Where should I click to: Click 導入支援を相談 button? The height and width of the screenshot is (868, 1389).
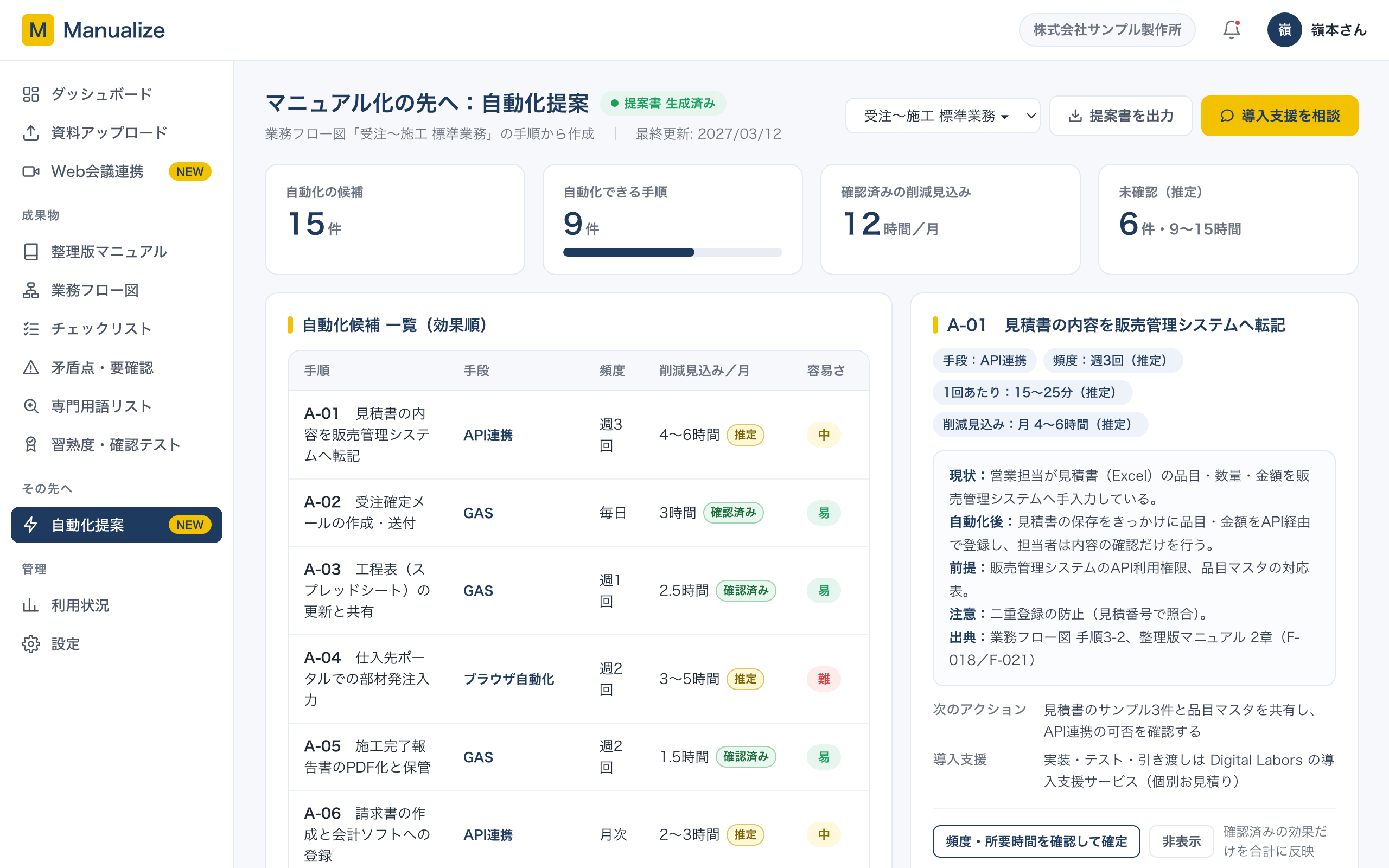1279,116
